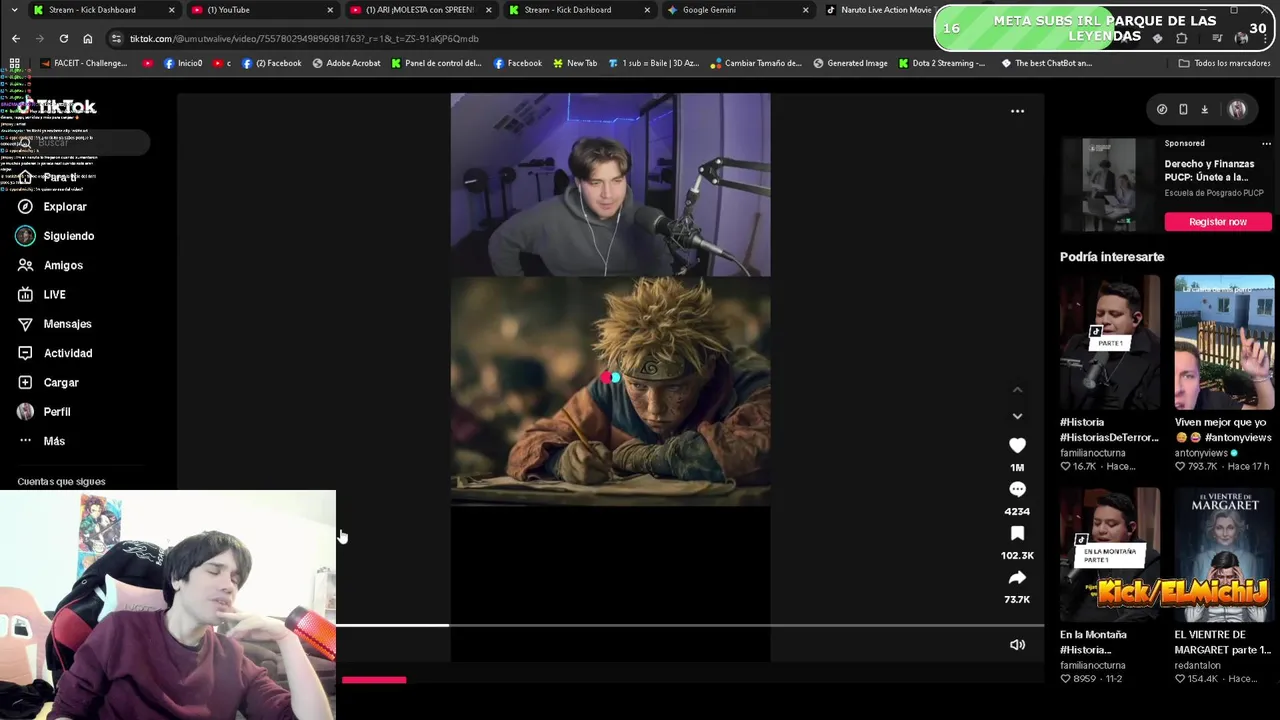Switch to ARI ¡MOLESTA con SPREEN tab

point(420,10)
